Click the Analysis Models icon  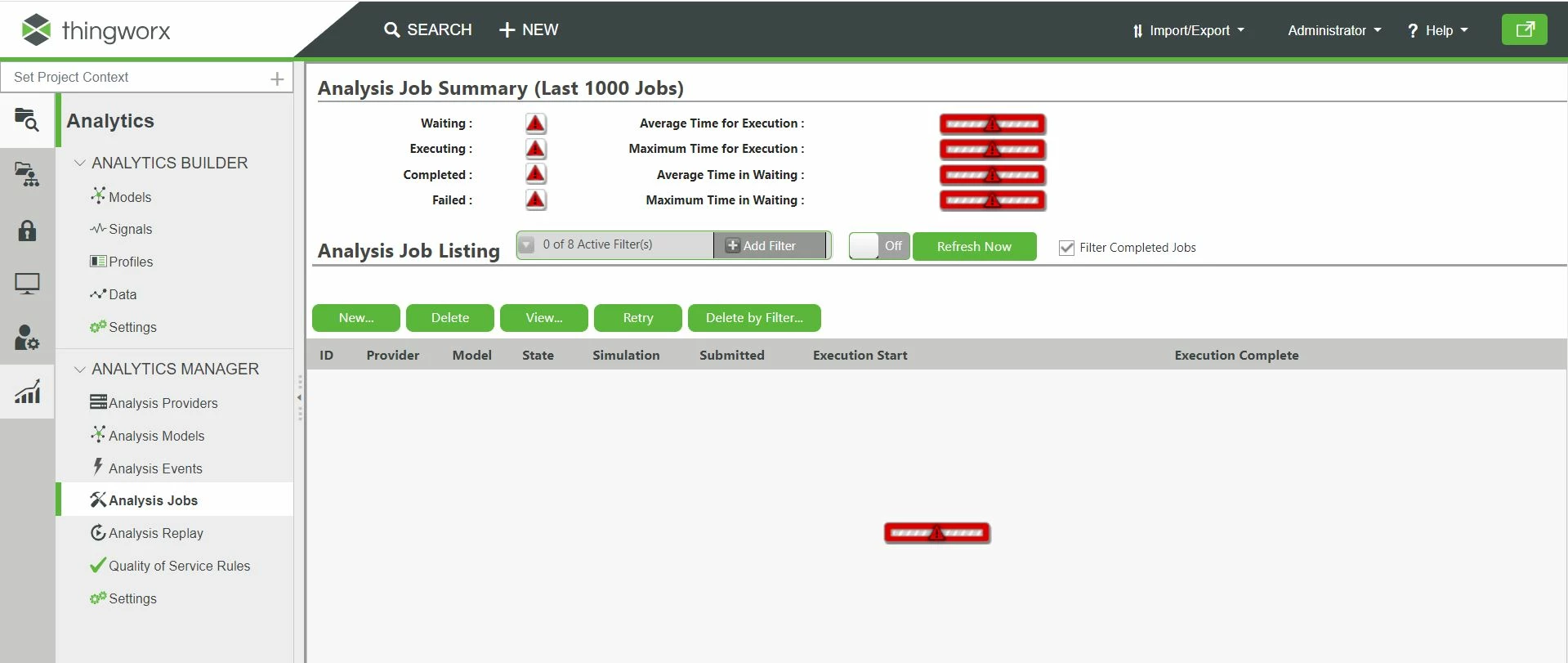pyautogui.click(x=98, y=435)
